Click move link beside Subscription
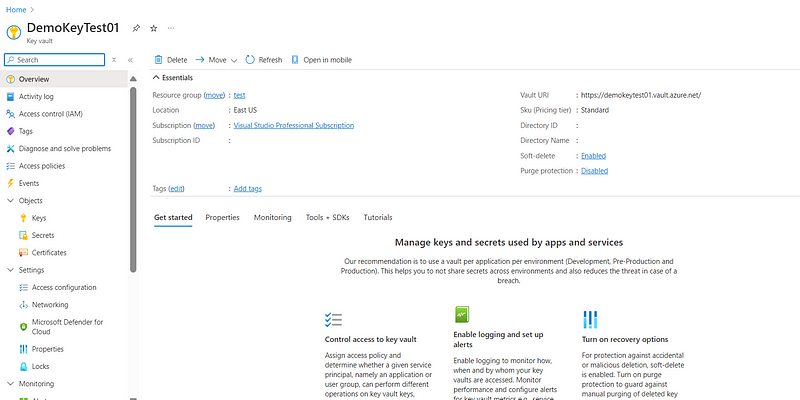The image size is (800, 400). tap(204, 125)
